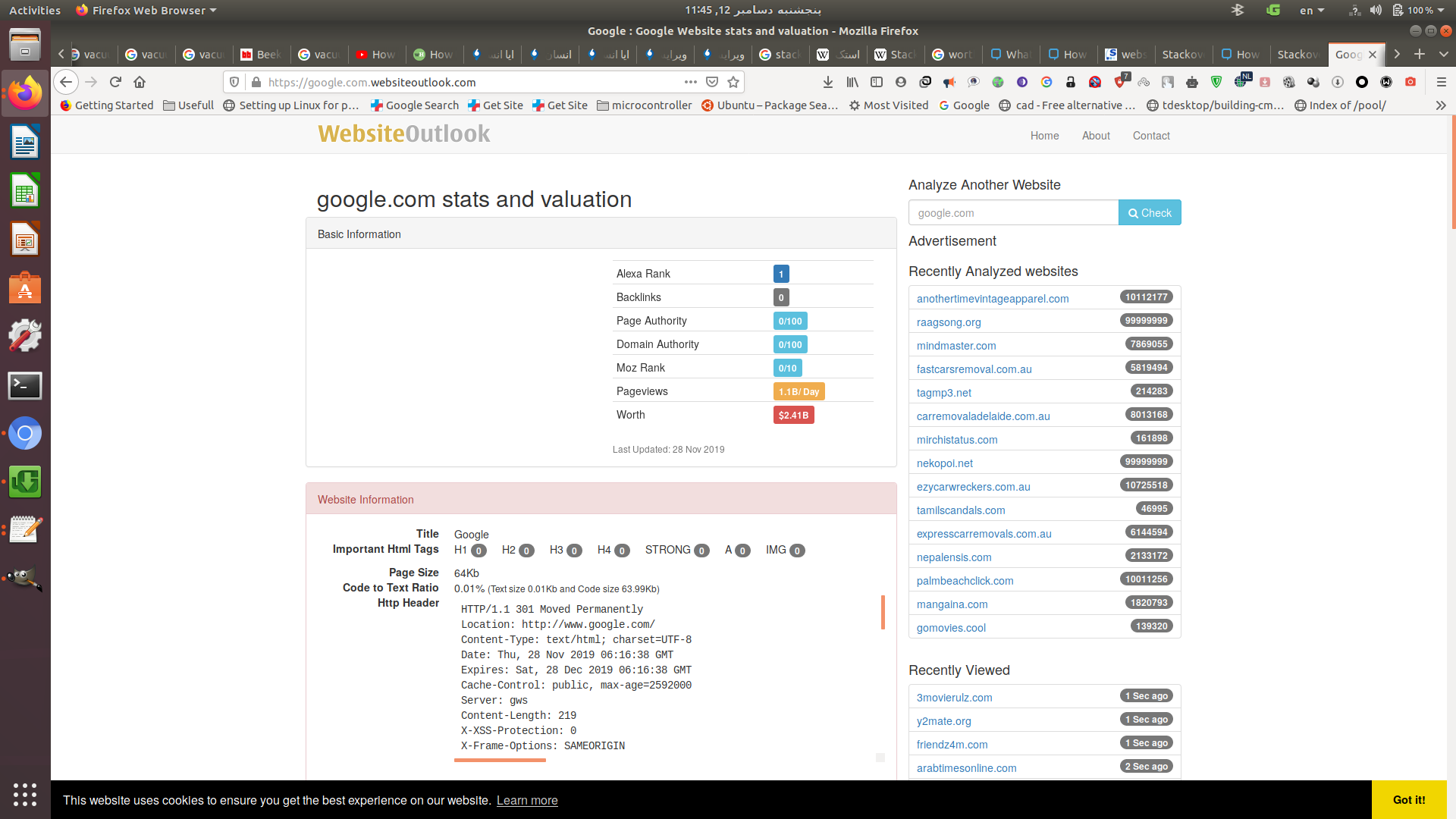Reload the page with the refresh icon
Screen dimensions: 1456x819
click(x=115, y=82)
